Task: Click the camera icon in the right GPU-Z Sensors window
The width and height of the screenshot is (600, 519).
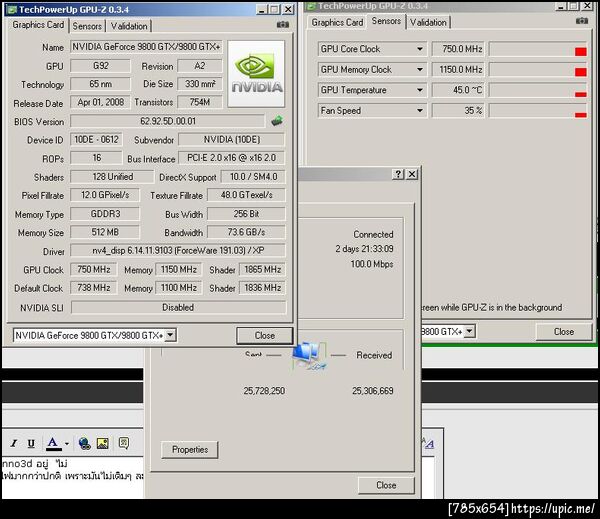Action: click(x=582, y=21)
